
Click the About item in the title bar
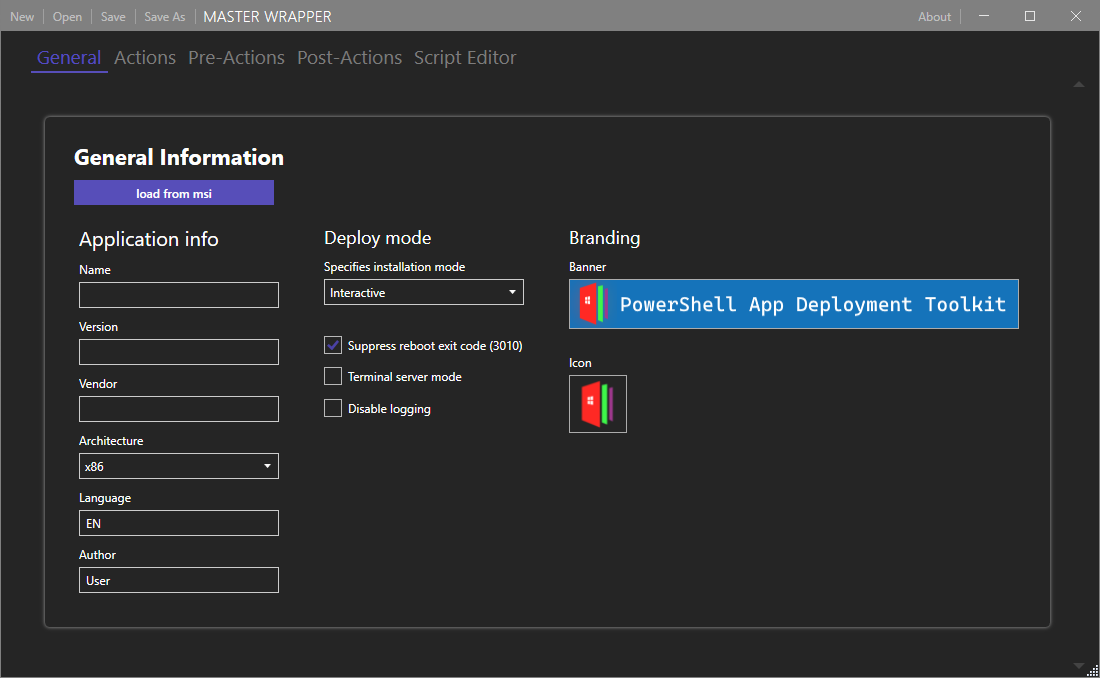point(934,16)
